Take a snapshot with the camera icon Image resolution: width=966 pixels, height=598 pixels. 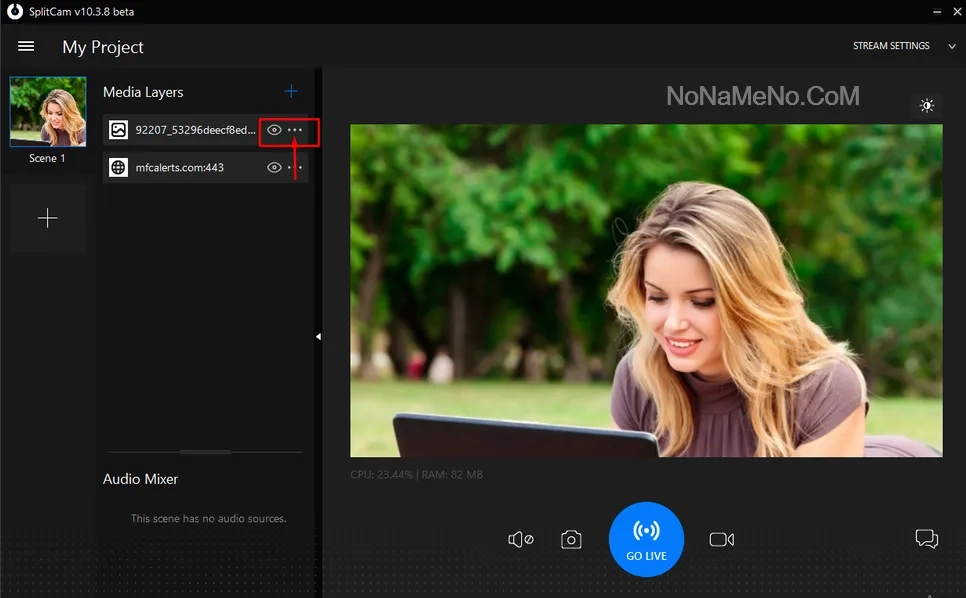point(571,540)
